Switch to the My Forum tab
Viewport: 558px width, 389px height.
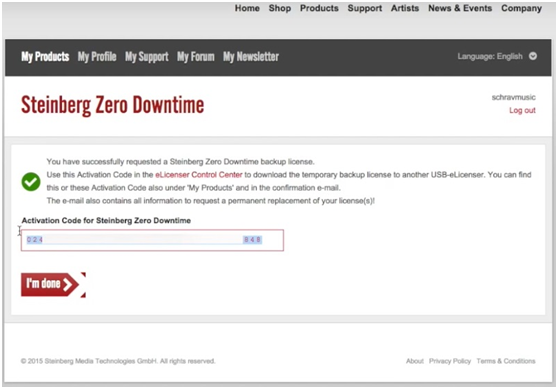196,57
